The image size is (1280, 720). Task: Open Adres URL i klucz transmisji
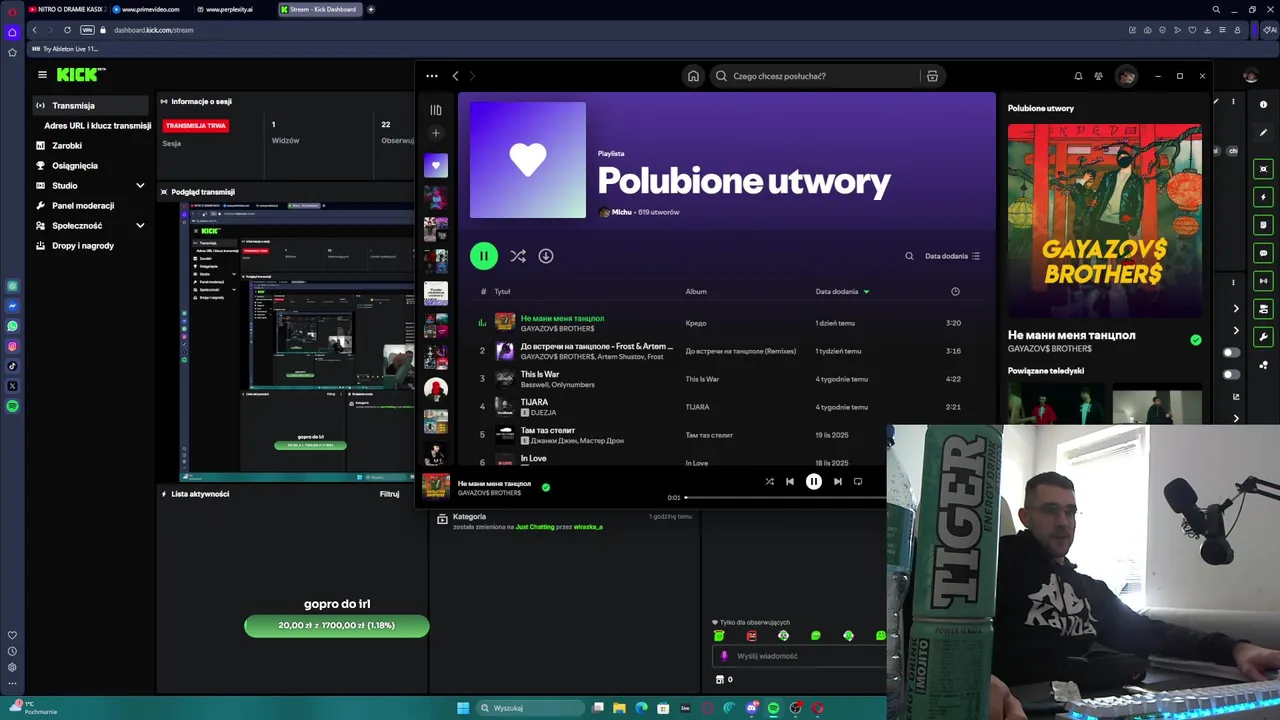coord(97,125)
